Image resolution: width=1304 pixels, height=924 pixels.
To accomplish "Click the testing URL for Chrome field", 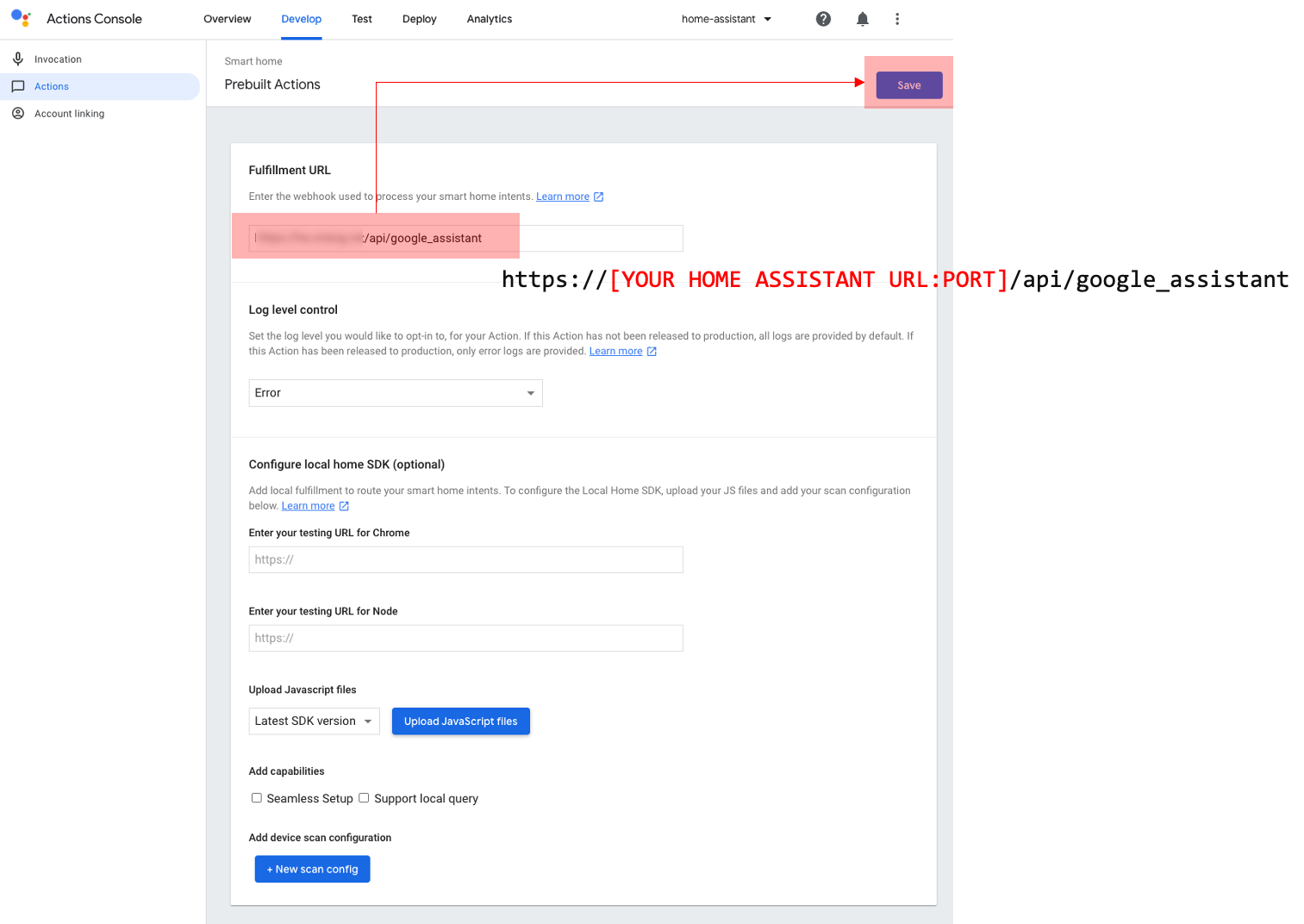I will pos(466,560).
